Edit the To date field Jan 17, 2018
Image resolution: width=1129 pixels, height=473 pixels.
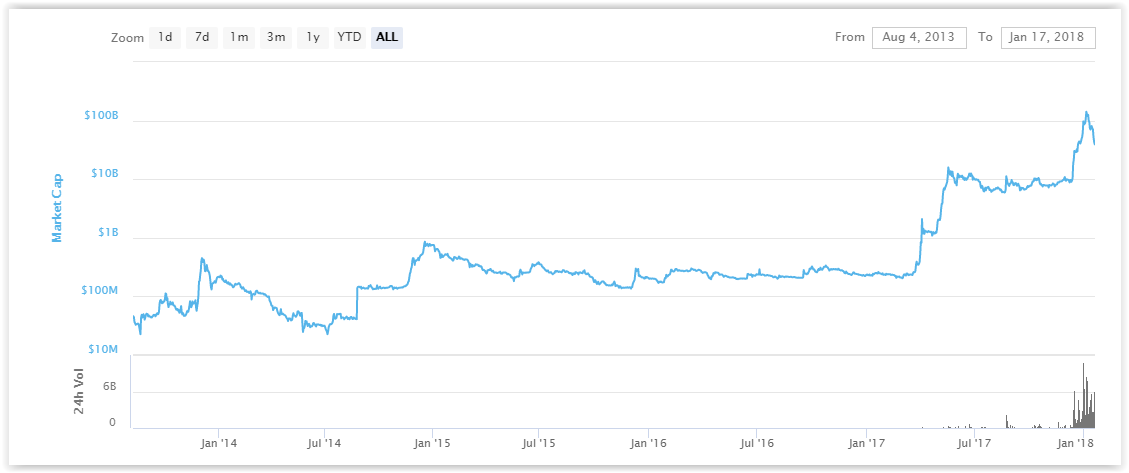1048,37
